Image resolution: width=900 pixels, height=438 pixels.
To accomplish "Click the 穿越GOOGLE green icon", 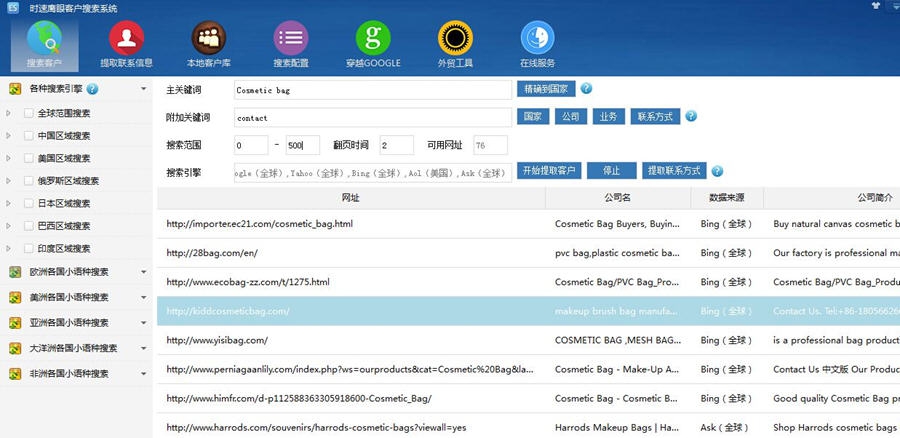I will (373, 42).
